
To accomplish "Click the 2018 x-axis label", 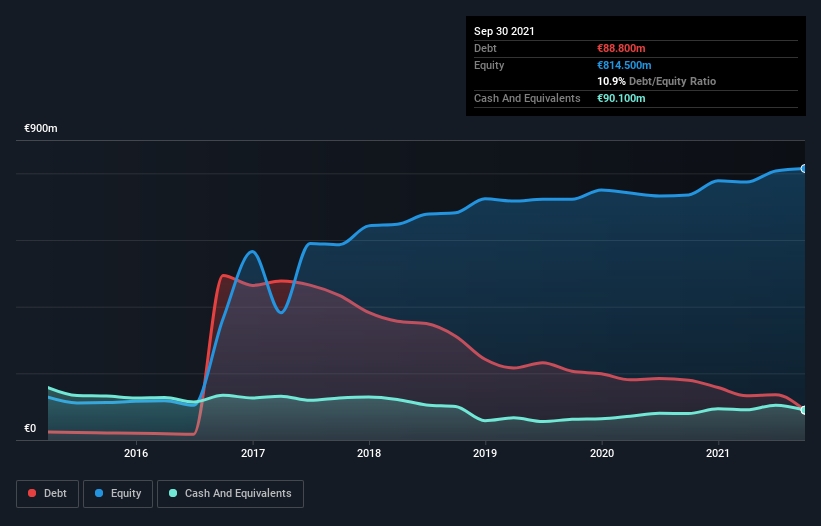I will pos(369,453).
